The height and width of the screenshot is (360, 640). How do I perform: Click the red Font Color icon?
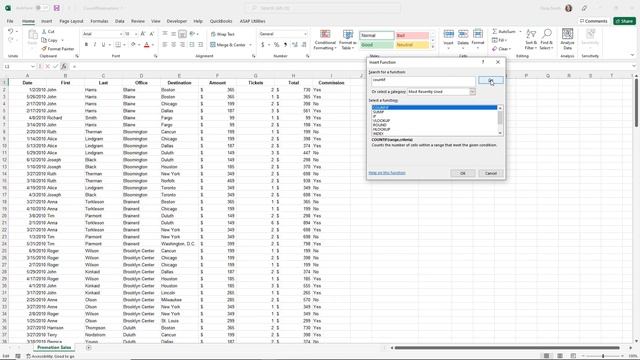point(147,44)
